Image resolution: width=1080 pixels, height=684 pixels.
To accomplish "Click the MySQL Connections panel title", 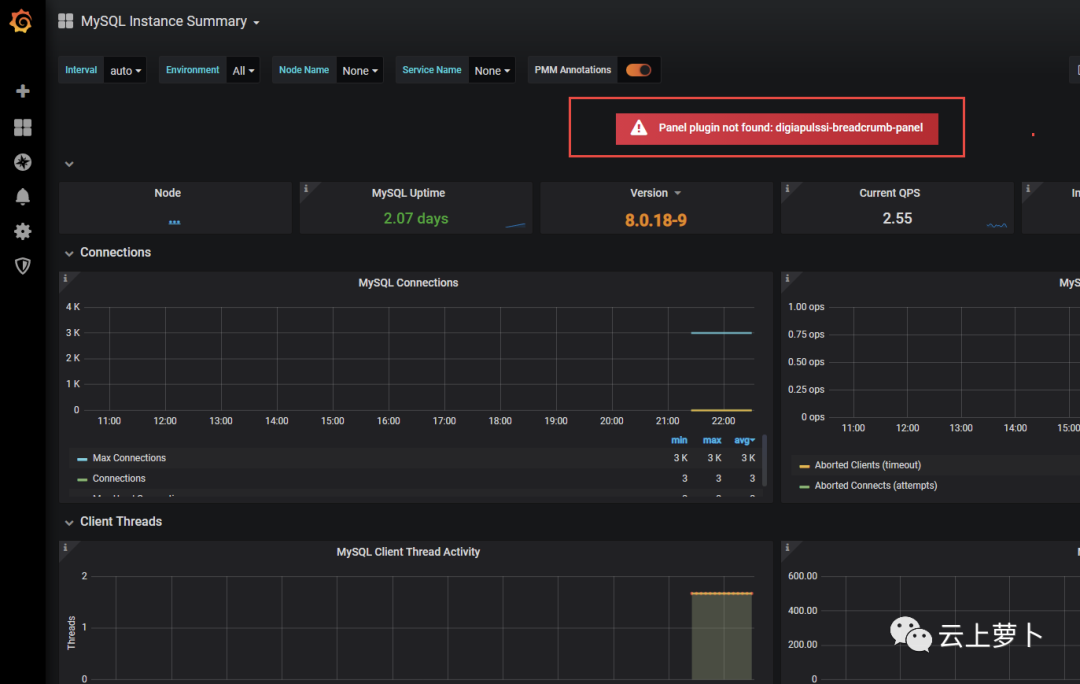I will point(408,282).
